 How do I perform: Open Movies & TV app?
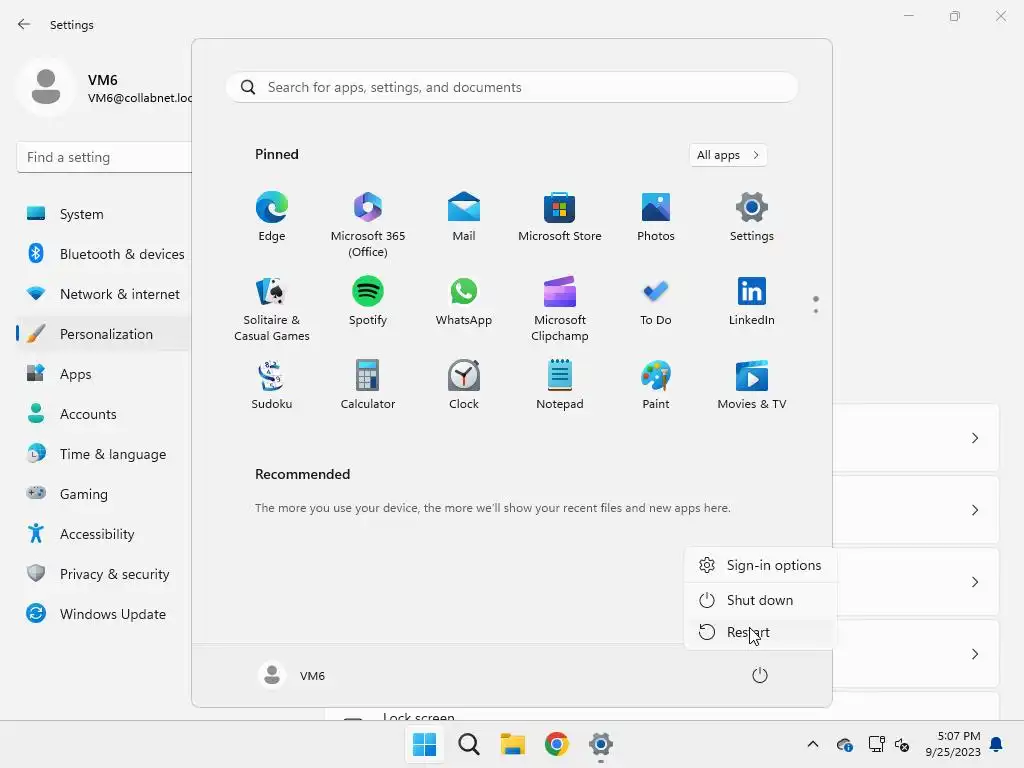pyautogui.click(x=752, y=385)
